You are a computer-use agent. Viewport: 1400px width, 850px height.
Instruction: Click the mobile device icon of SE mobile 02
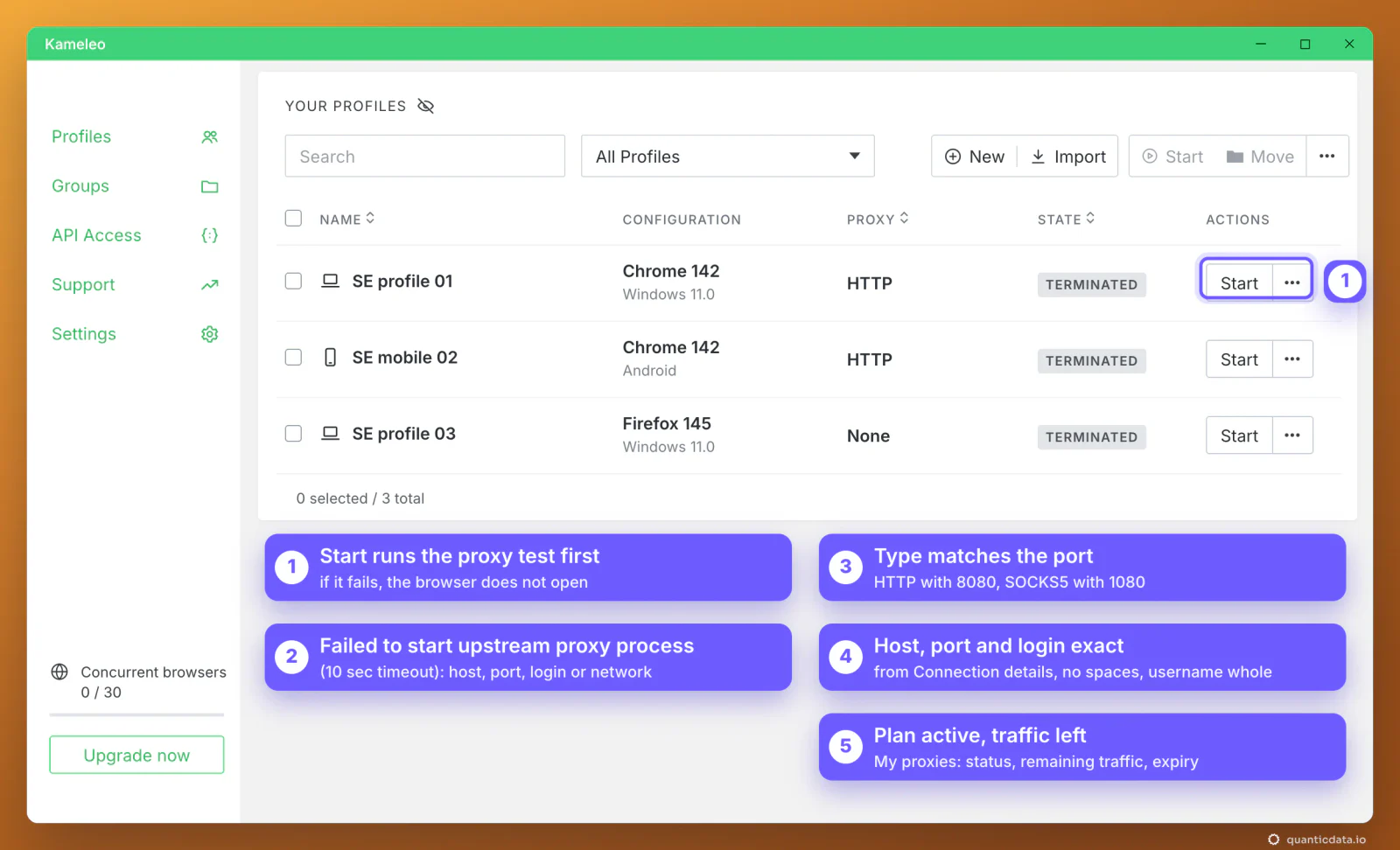click(x=330, y=357)
